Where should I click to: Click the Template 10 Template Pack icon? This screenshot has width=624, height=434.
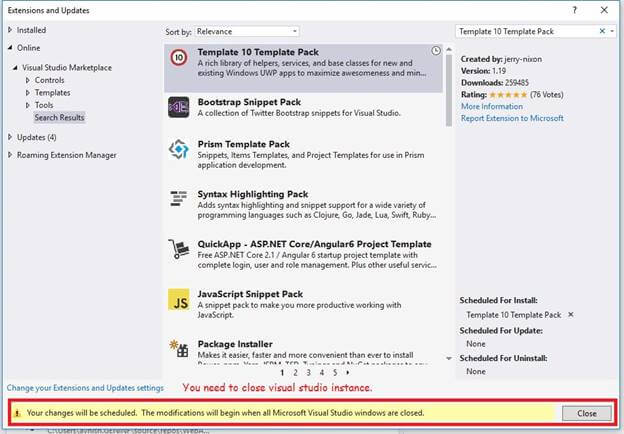pos(179,58)
